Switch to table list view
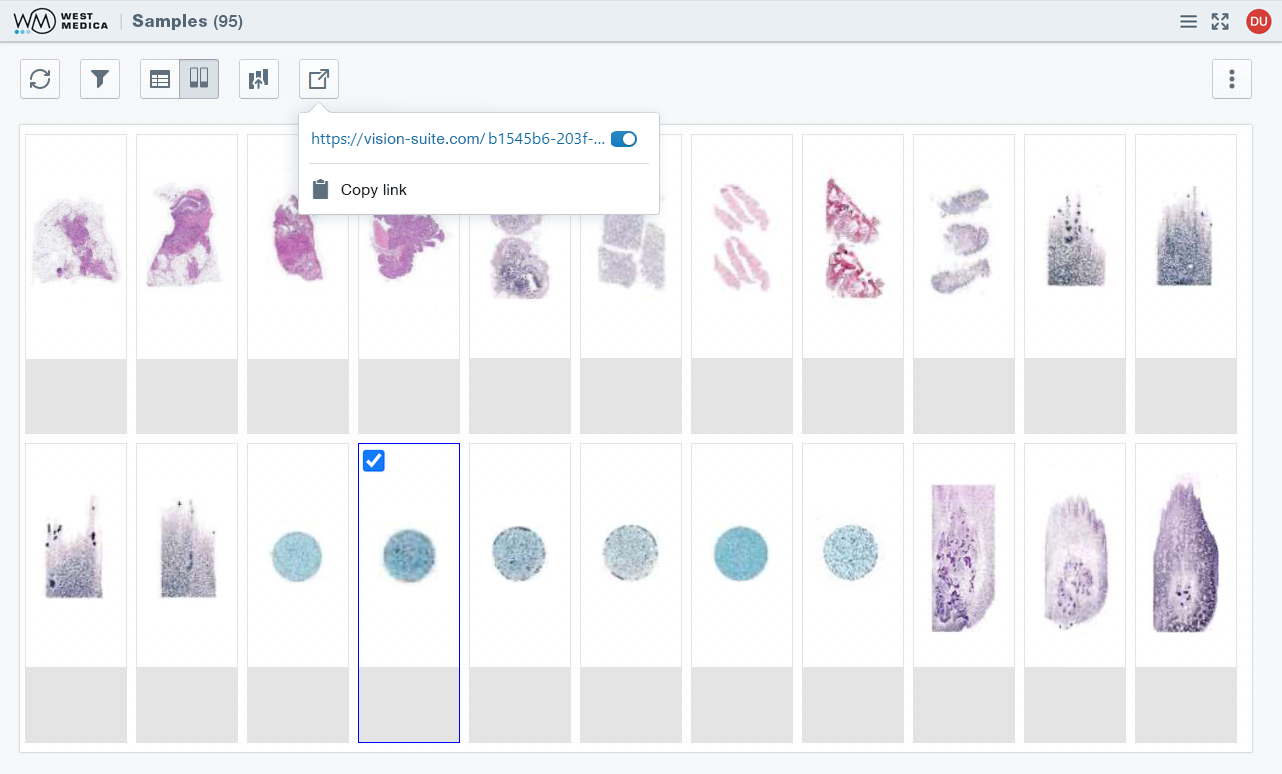Viewport: 1282px width, 774px height. pos(160,79)
